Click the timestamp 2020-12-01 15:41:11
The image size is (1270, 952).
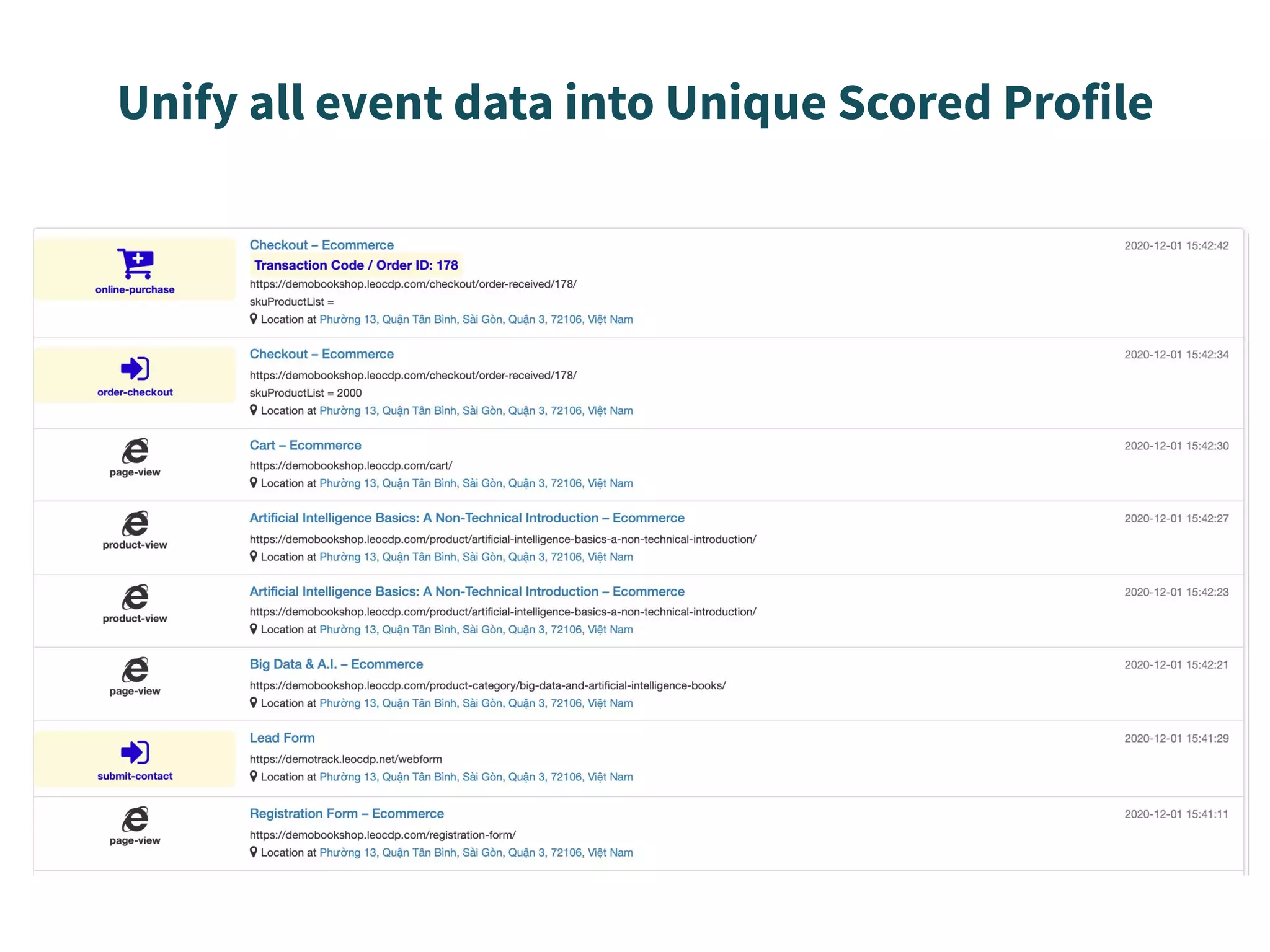click(1176, 814)
